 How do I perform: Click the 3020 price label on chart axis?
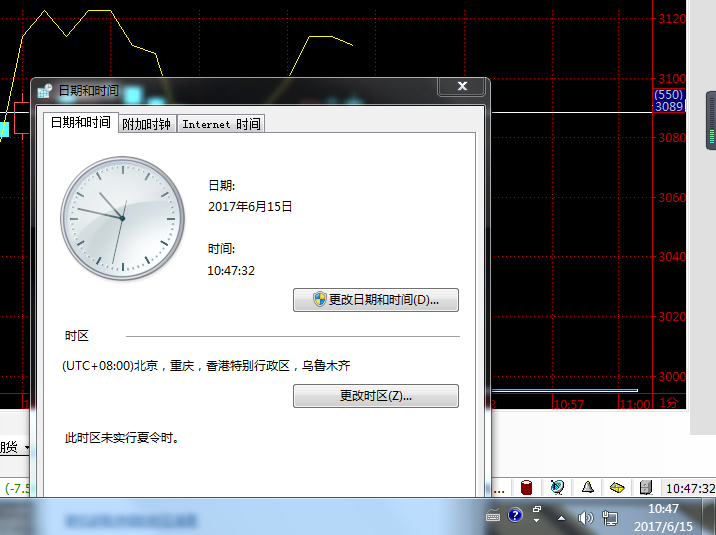tap(672, 317)
